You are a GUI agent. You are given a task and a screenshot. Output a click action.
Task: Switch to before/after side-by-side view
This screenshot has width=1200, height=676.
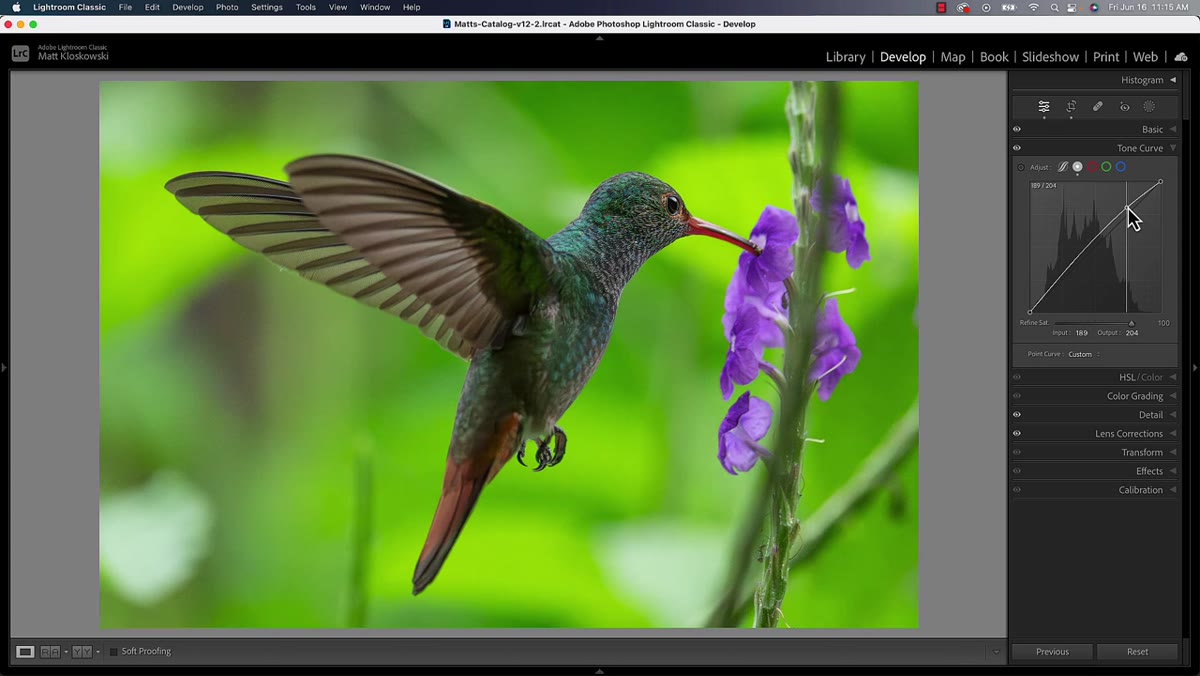tap(50, 651)
